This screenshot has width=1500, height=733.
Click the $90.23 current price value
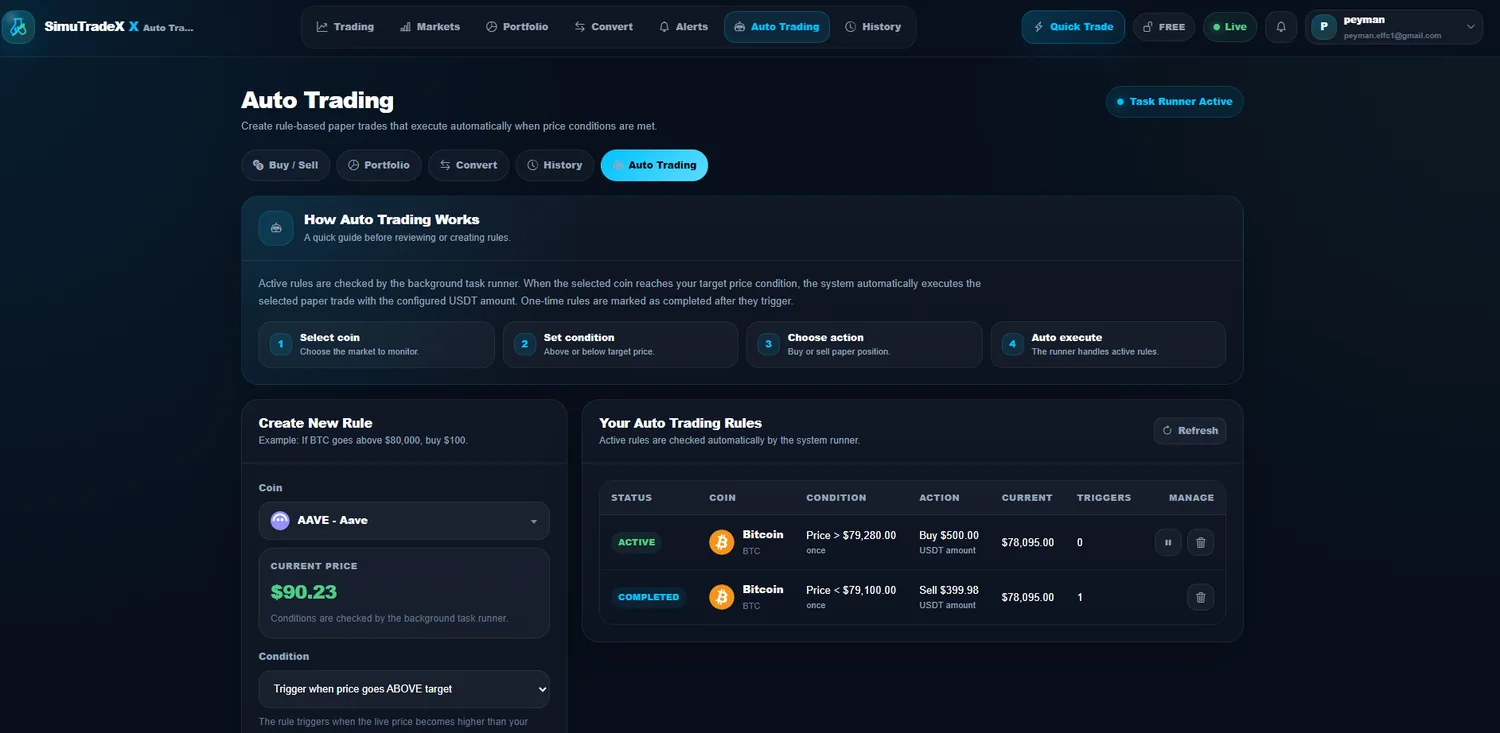point(304,592)
